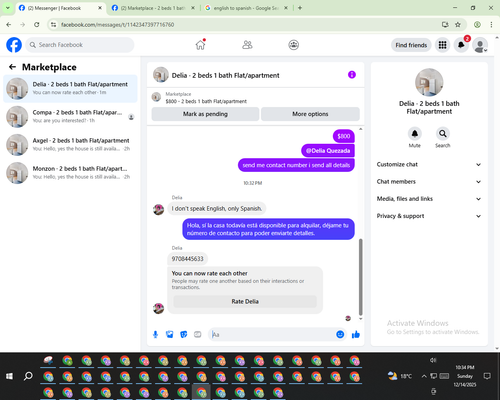500x400 pixels.
Task: Open the Axgel - 2 beds conversation
Action: click(70, 145)
